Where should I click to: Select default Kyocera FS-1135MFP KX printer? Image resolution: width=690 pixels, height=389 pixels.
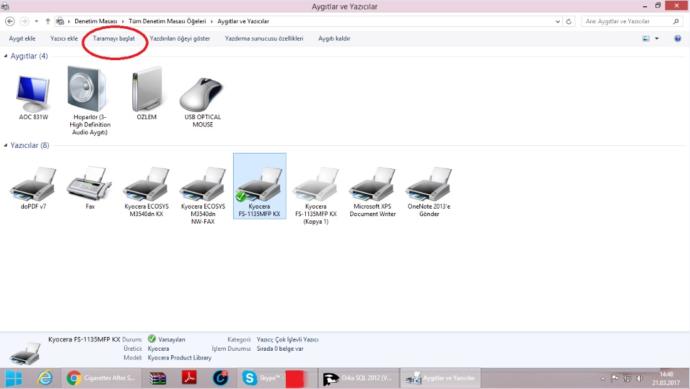coord(260,186)
